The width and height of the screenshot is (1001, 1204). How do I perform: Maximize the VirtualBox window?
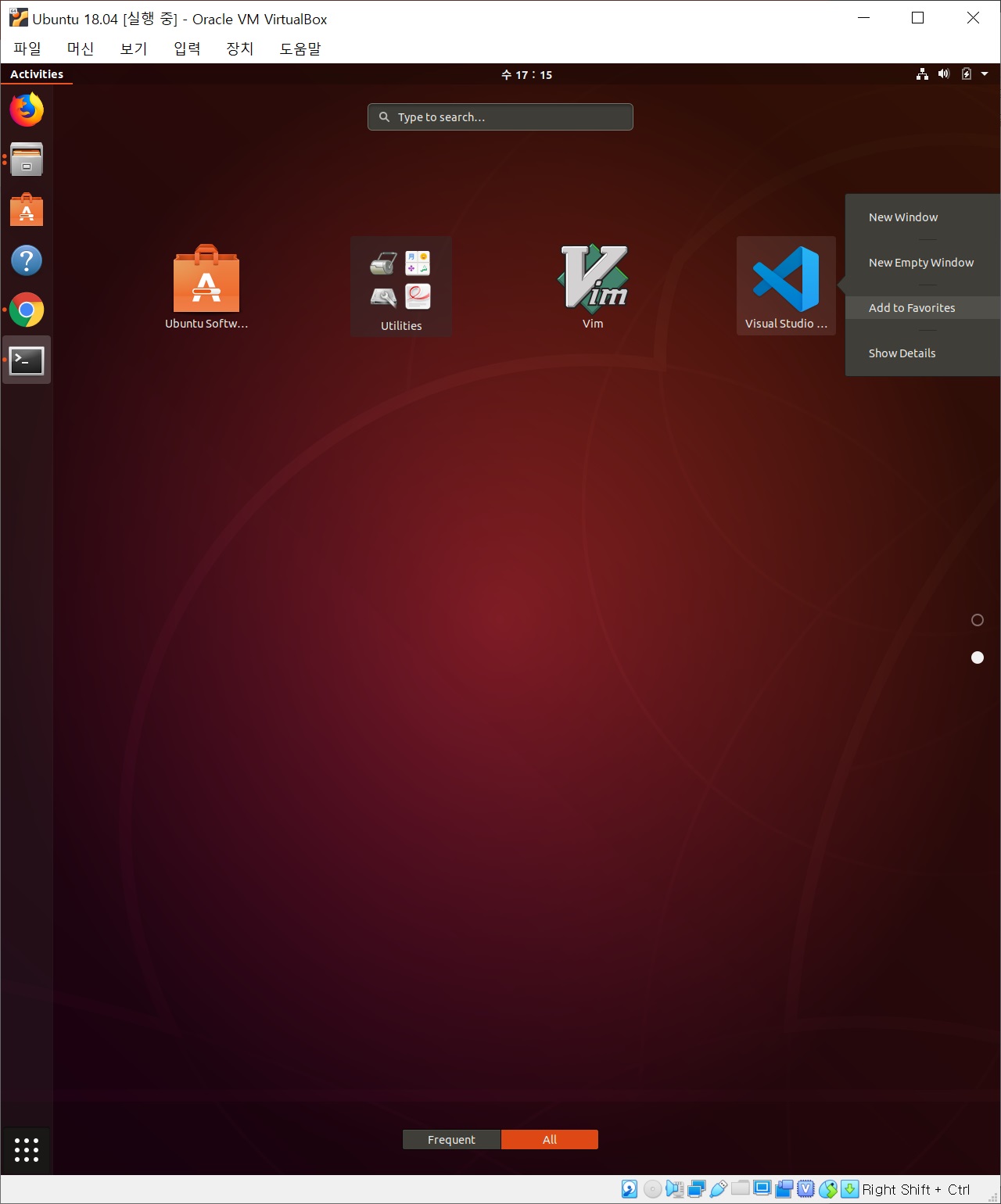(918, 18)
